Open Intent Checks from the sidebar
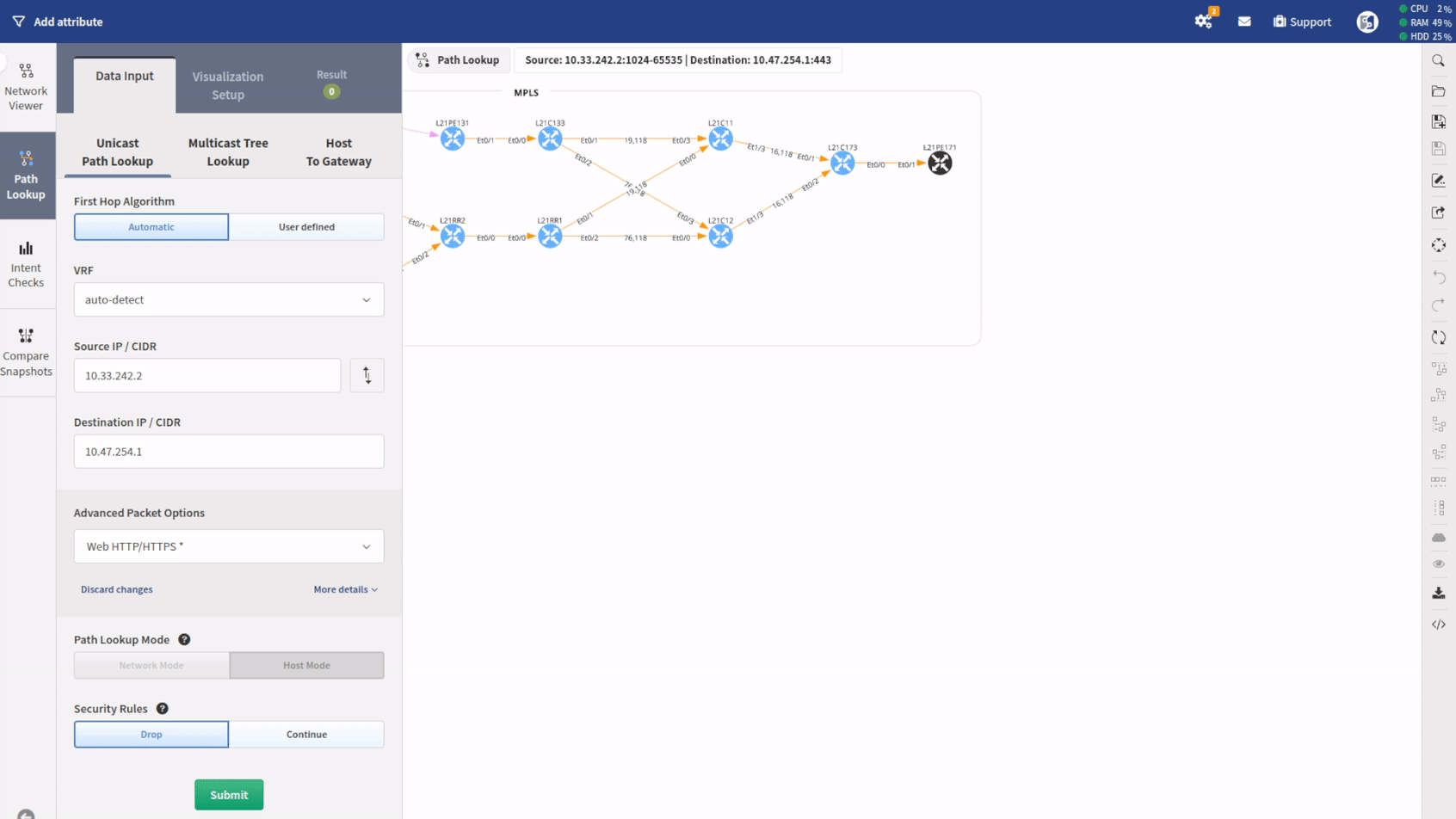1456x819 pixels. pos(26,264)
